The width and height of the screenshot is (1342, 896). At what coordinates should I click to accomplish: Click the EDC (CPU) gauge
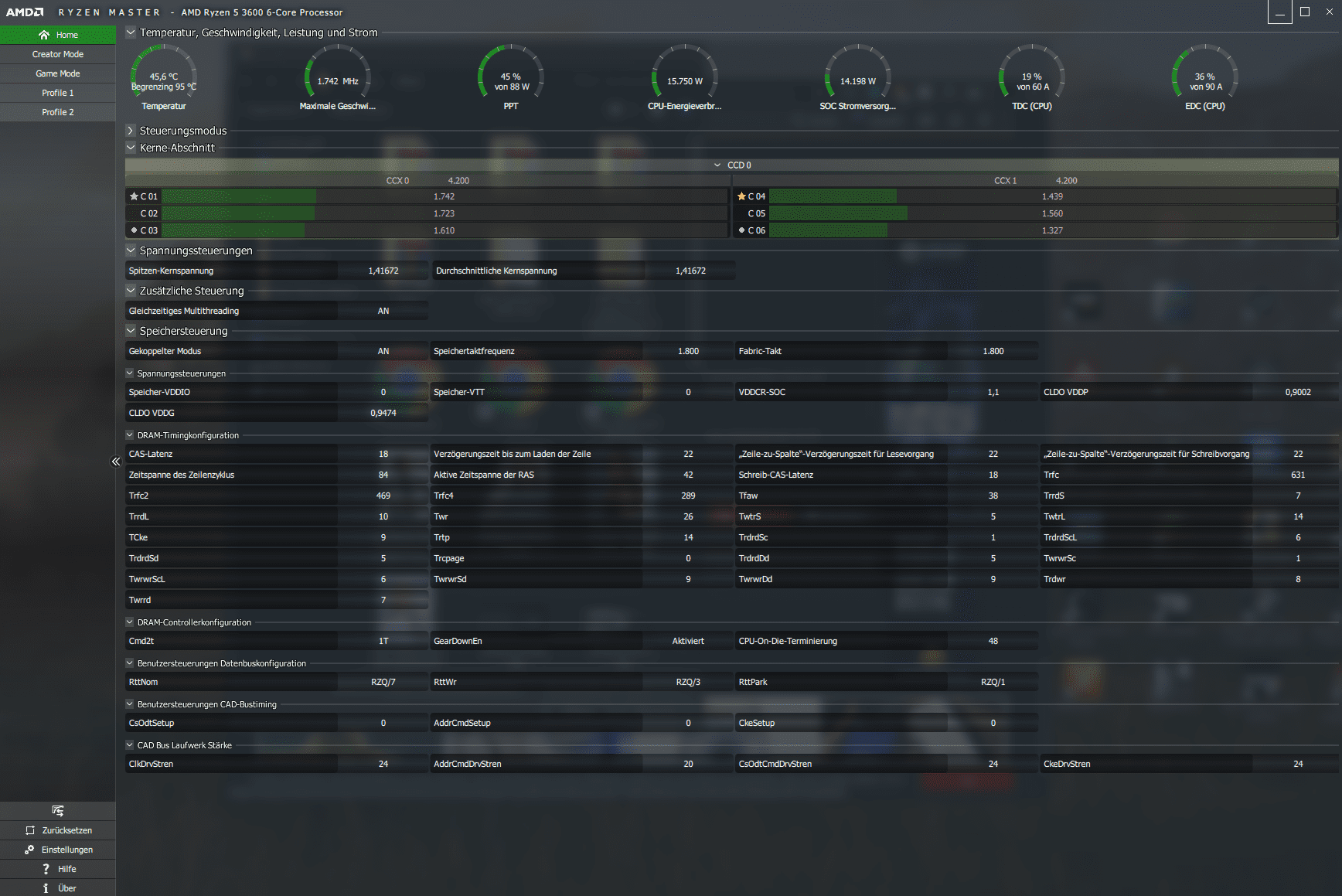pyautogui.click(x=1205, y=77)
